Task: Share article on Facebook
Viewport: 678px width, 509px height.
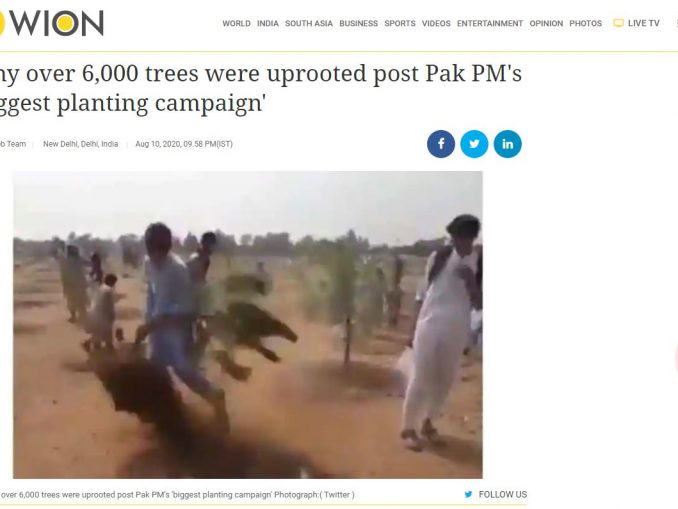Action: pos(441,144)
